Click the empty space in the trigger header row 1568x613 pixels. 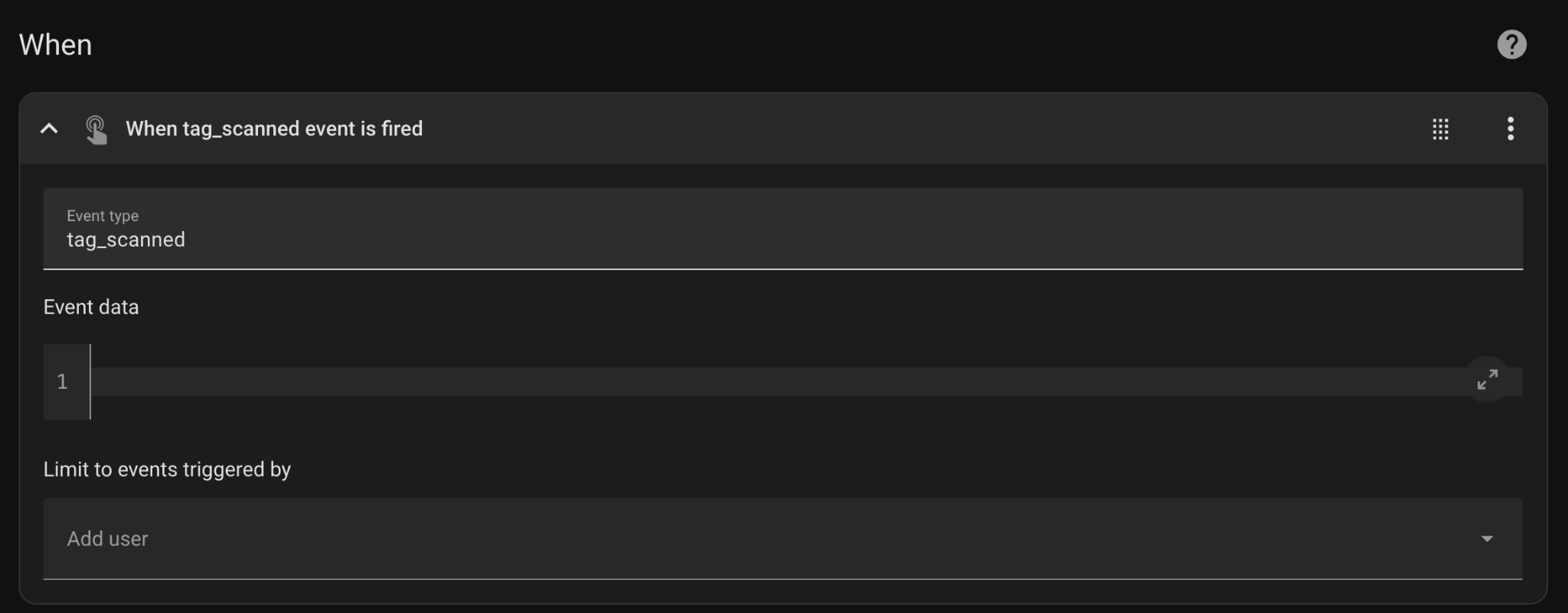tap(919, 129)
